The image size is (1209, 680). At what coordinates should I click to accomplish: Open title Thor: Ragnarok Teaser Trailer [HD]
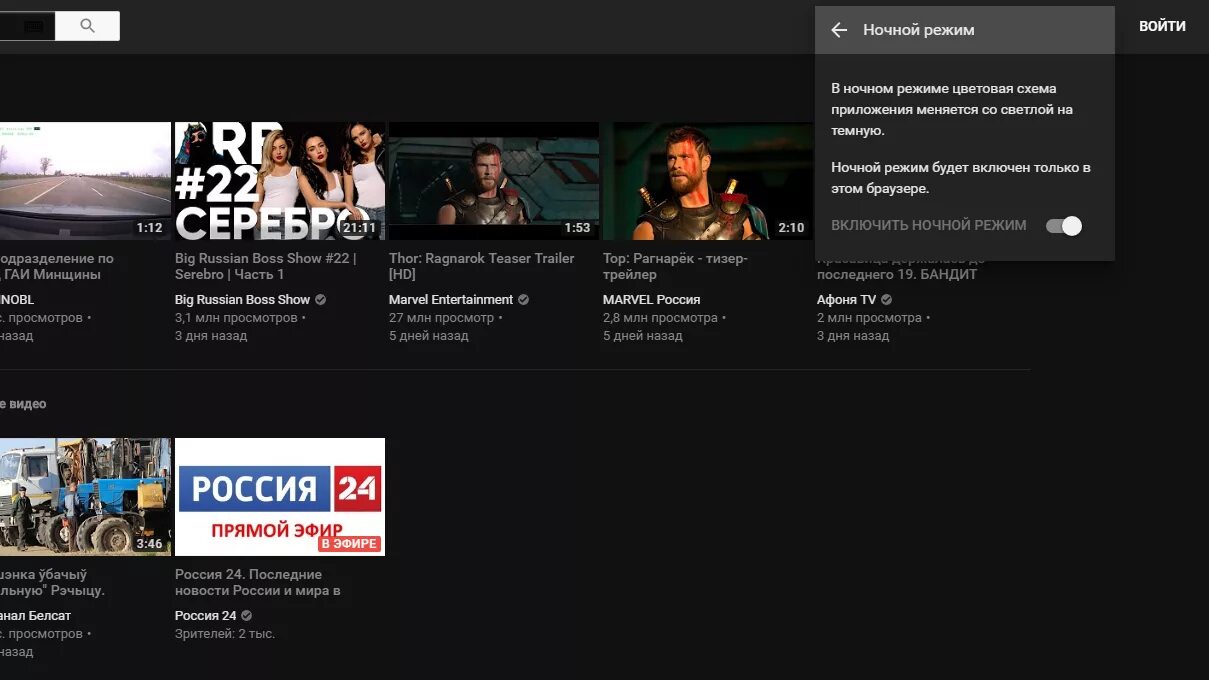482,266
